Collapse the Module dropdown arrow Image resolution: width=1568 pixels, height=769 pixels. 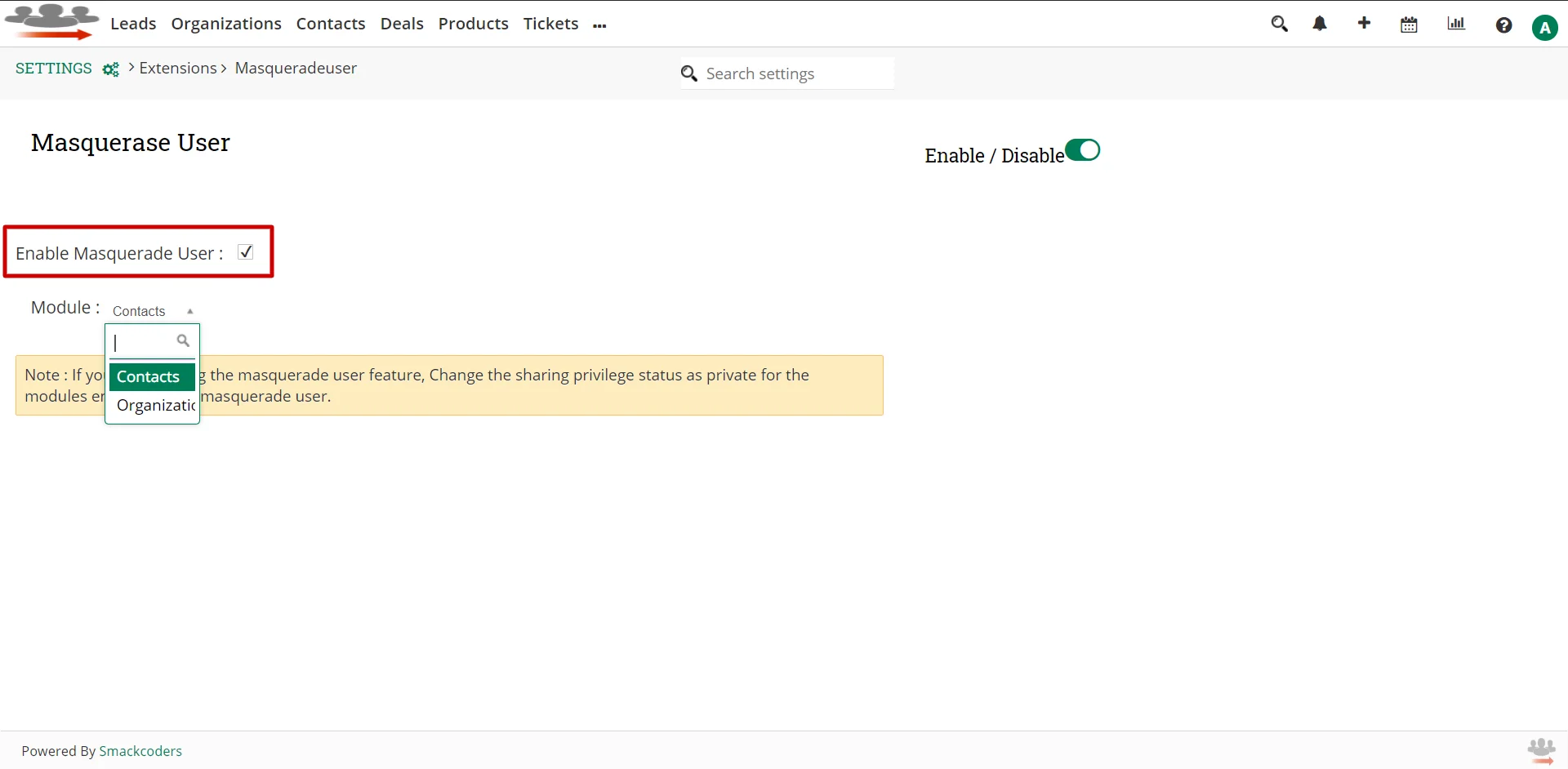(x=189, y=310)
